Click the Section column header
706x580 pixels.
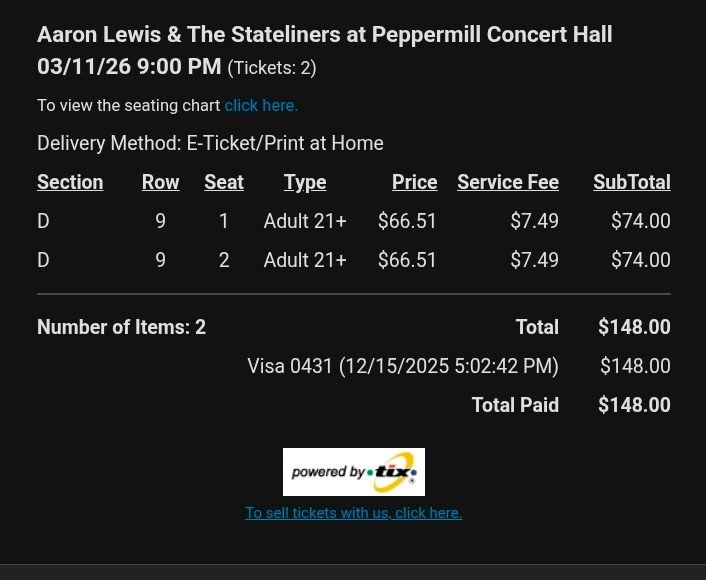70,182
